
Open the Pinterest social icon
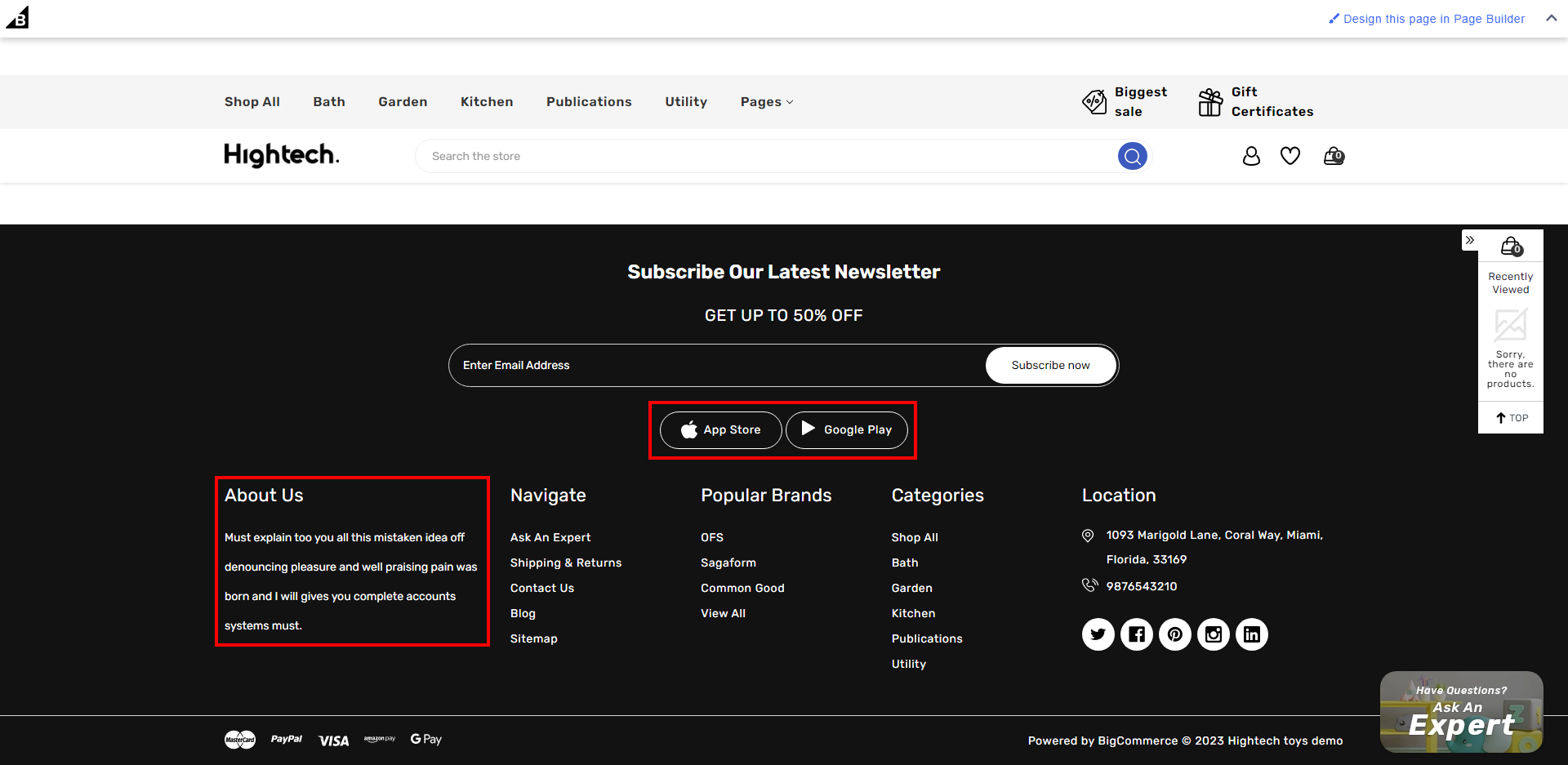point(1174,634)
